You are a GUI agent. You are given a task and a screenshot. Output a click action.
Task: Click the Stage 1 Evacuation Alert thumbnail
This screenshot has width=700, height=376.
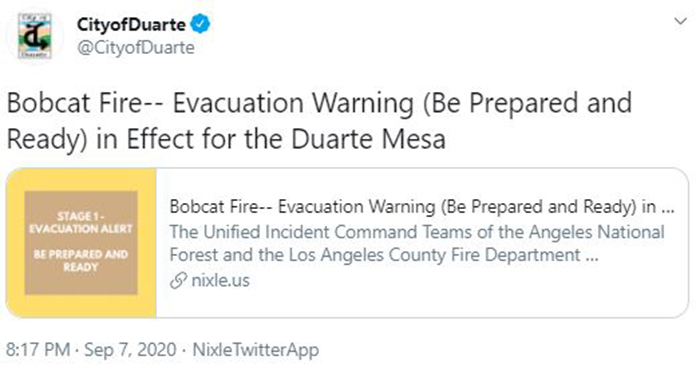pos(81,243)
